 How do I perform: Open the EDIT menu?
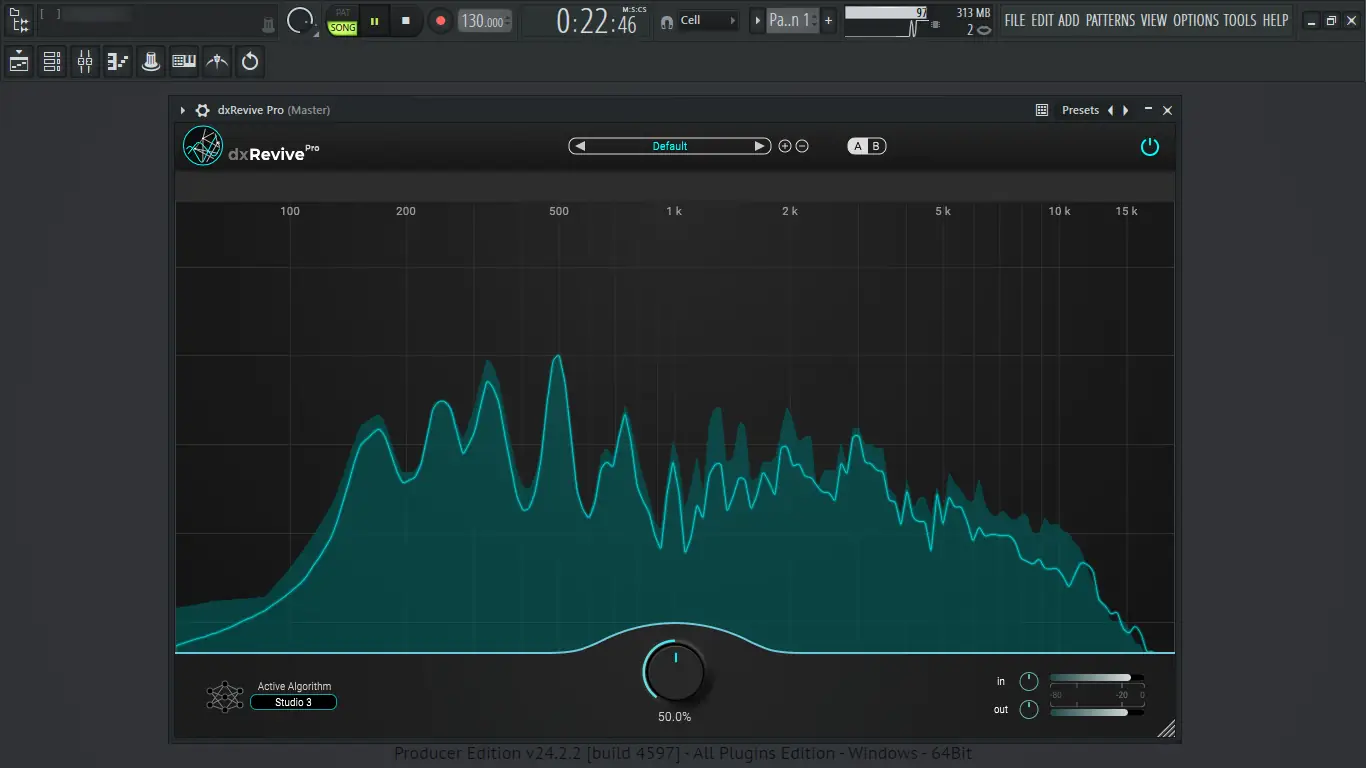(1042, 20)
